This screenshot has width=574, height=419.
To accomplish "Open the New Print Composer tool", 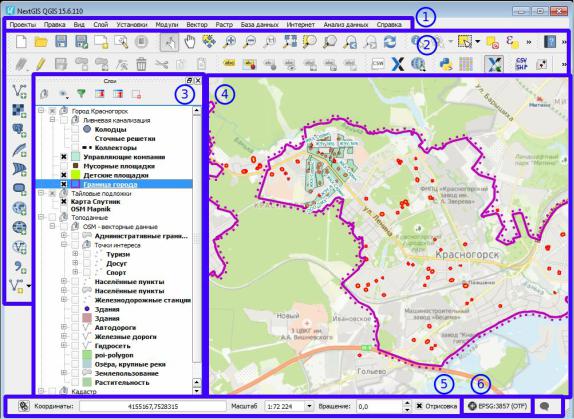I will (x=101, y=42).
